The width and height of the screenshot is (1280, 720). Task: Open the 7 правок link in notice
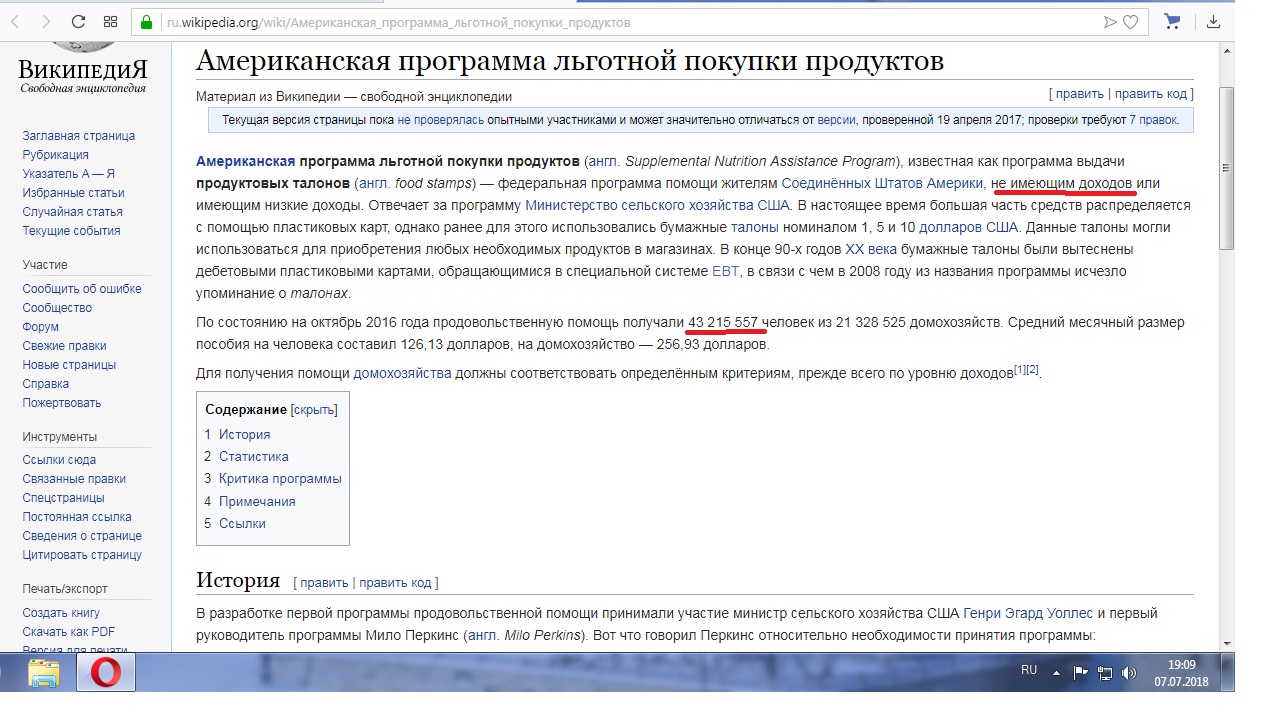[x=1154, y=120]
